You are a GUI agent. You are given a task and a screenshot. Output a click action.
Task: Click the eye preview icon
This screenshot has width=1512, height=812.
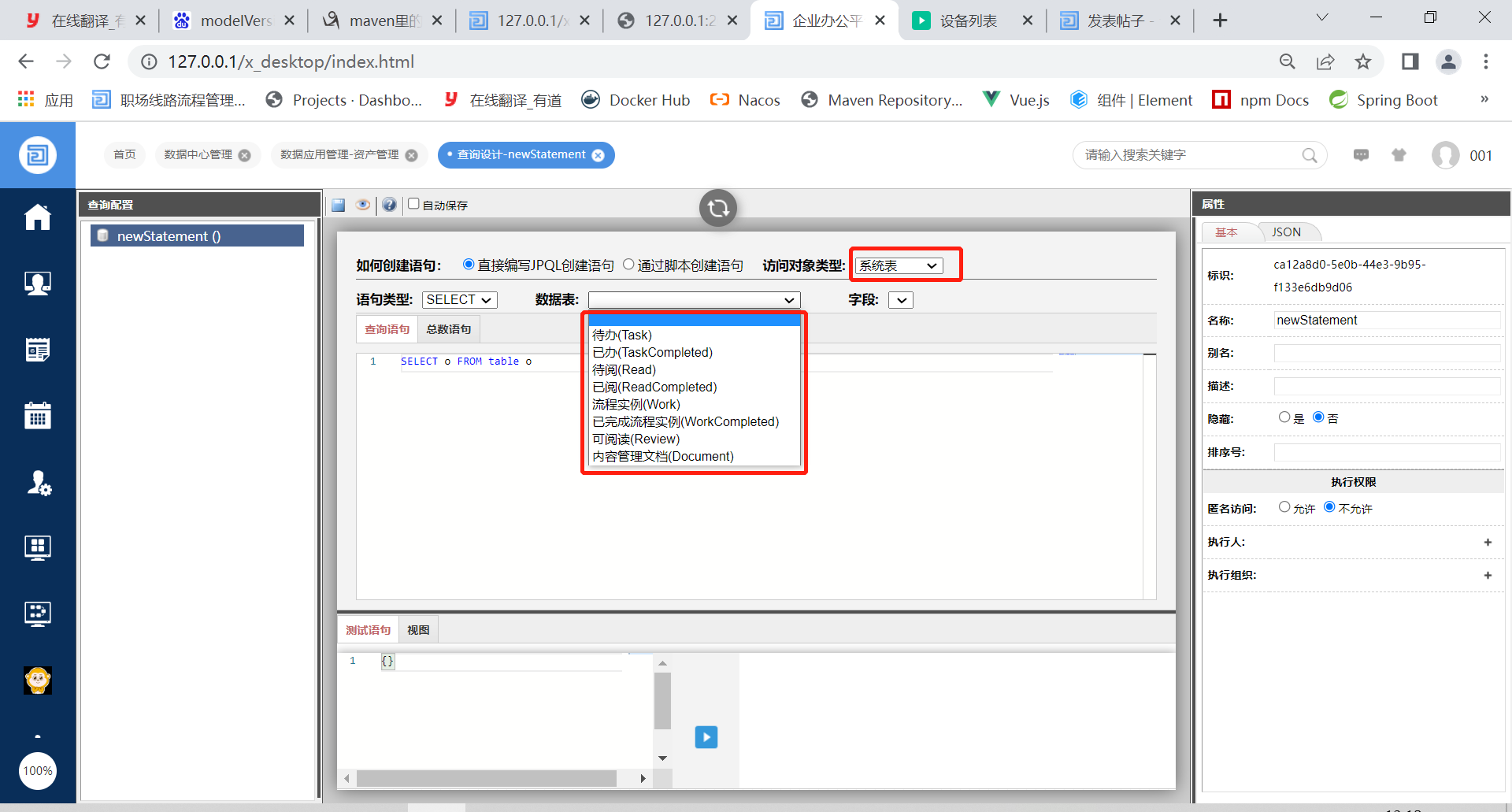pyautogui.click(x=363, y=205)
